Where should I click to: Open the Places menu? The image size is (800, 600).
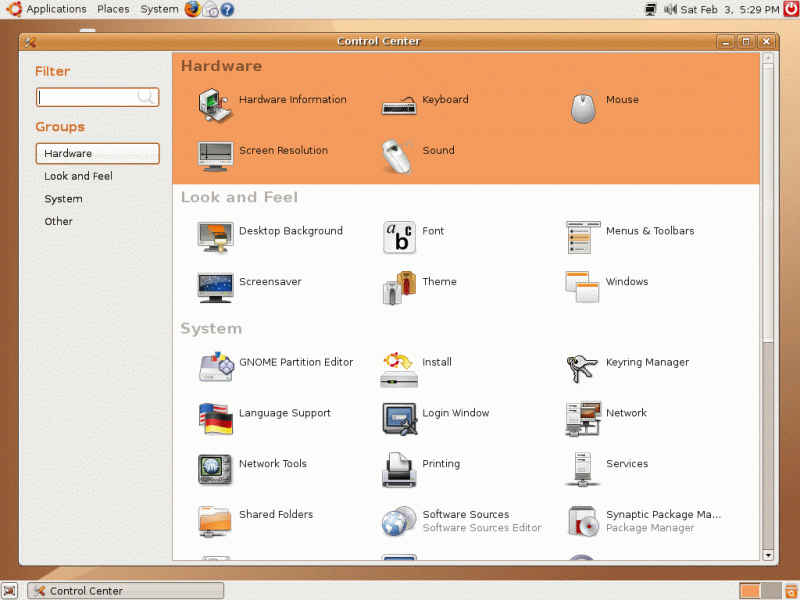coord(113,9)
